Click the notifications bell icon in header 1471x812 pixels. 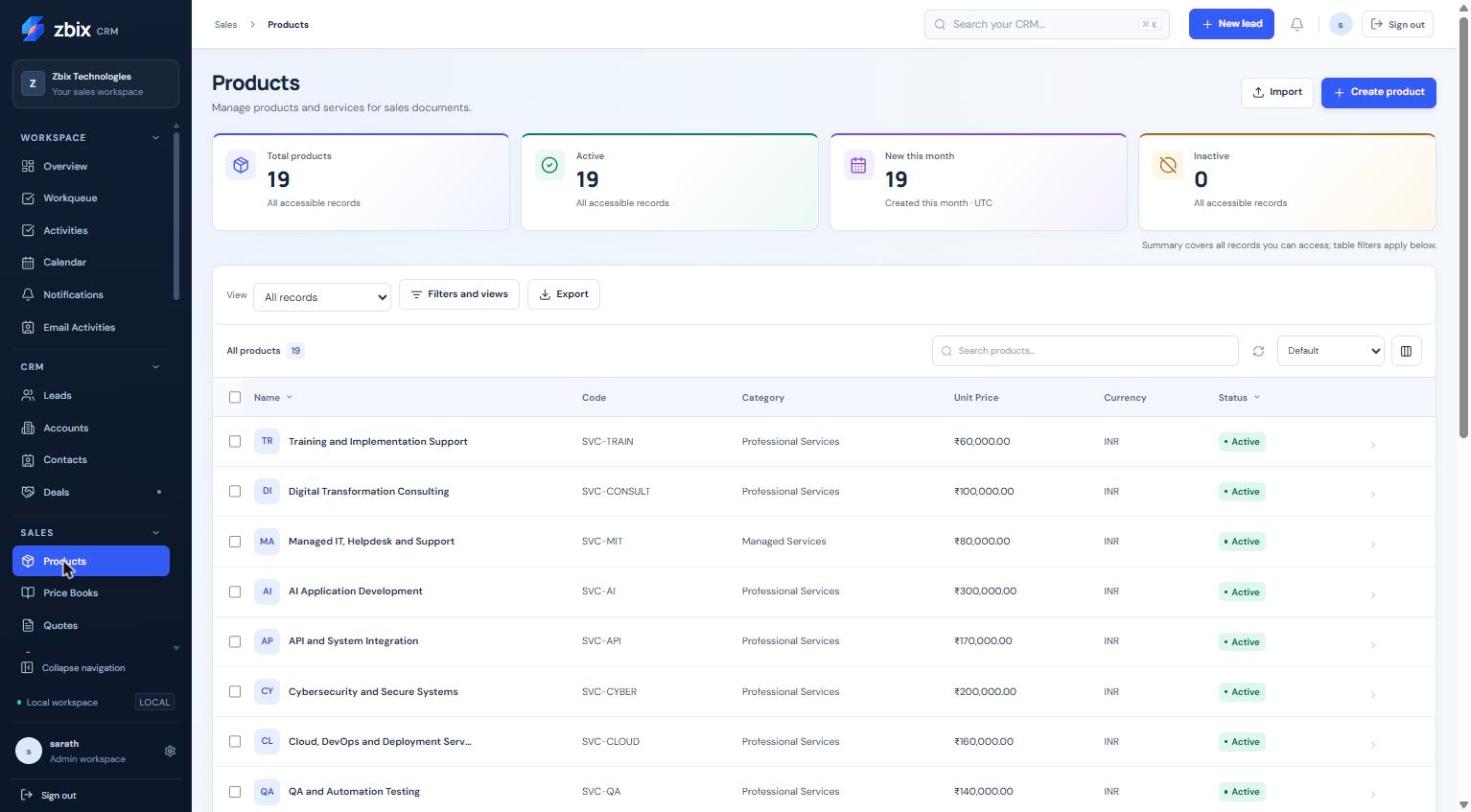pyautogui.click(x=1297, y=24)
